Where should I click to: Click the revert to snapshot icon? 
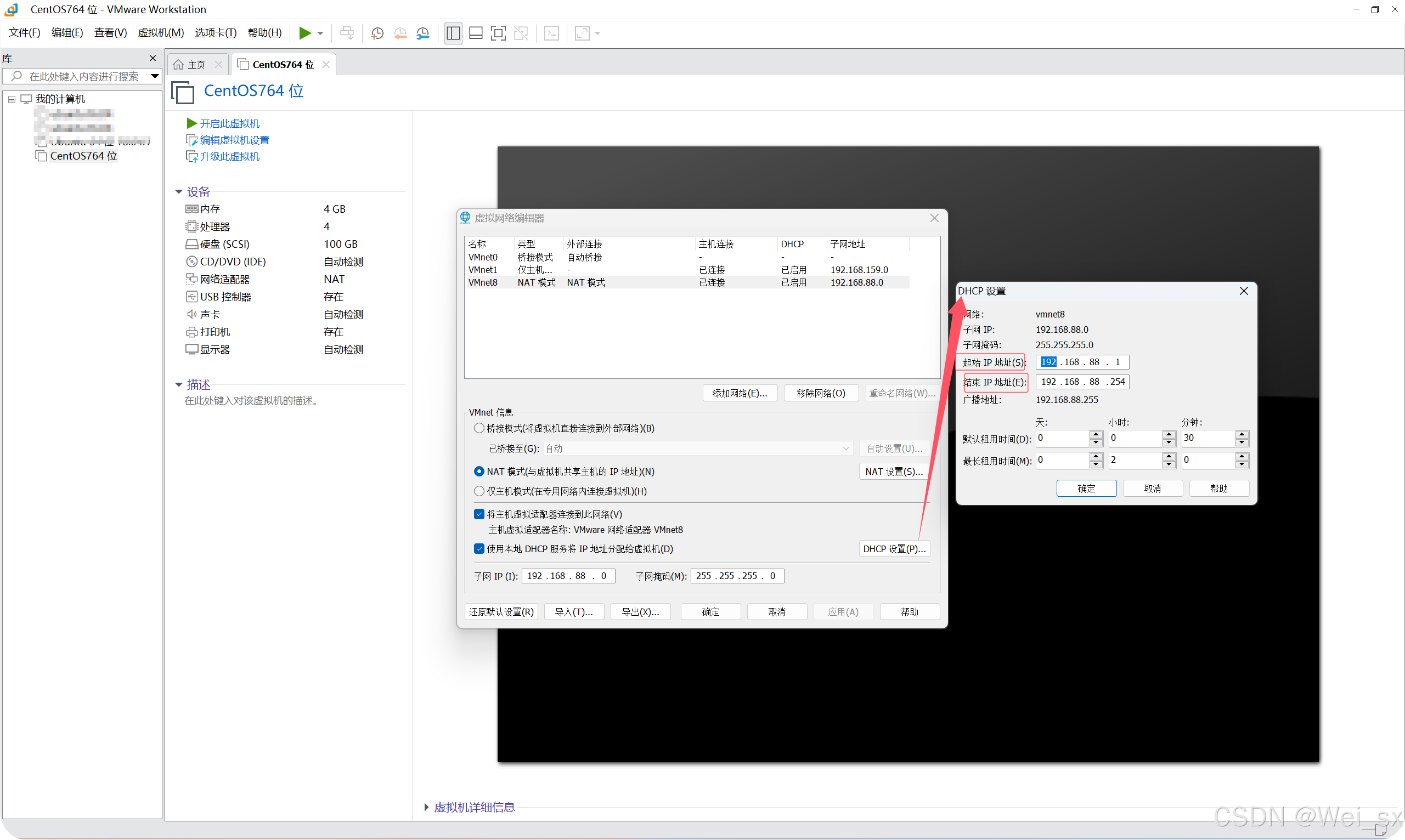(x=400, y=33)
